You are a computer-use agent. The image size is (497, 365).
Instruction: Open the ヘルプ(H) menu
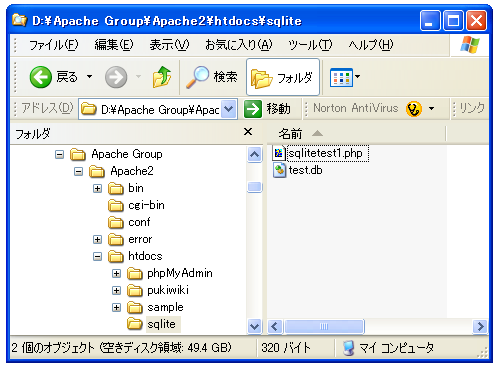(371, 44)
